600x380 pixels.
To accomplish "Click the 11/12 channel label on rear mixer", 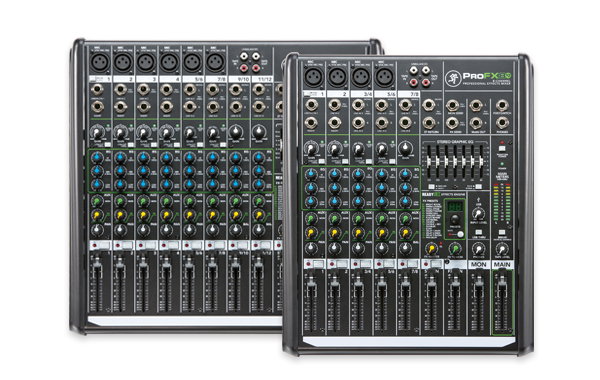I will pos(265,79).
